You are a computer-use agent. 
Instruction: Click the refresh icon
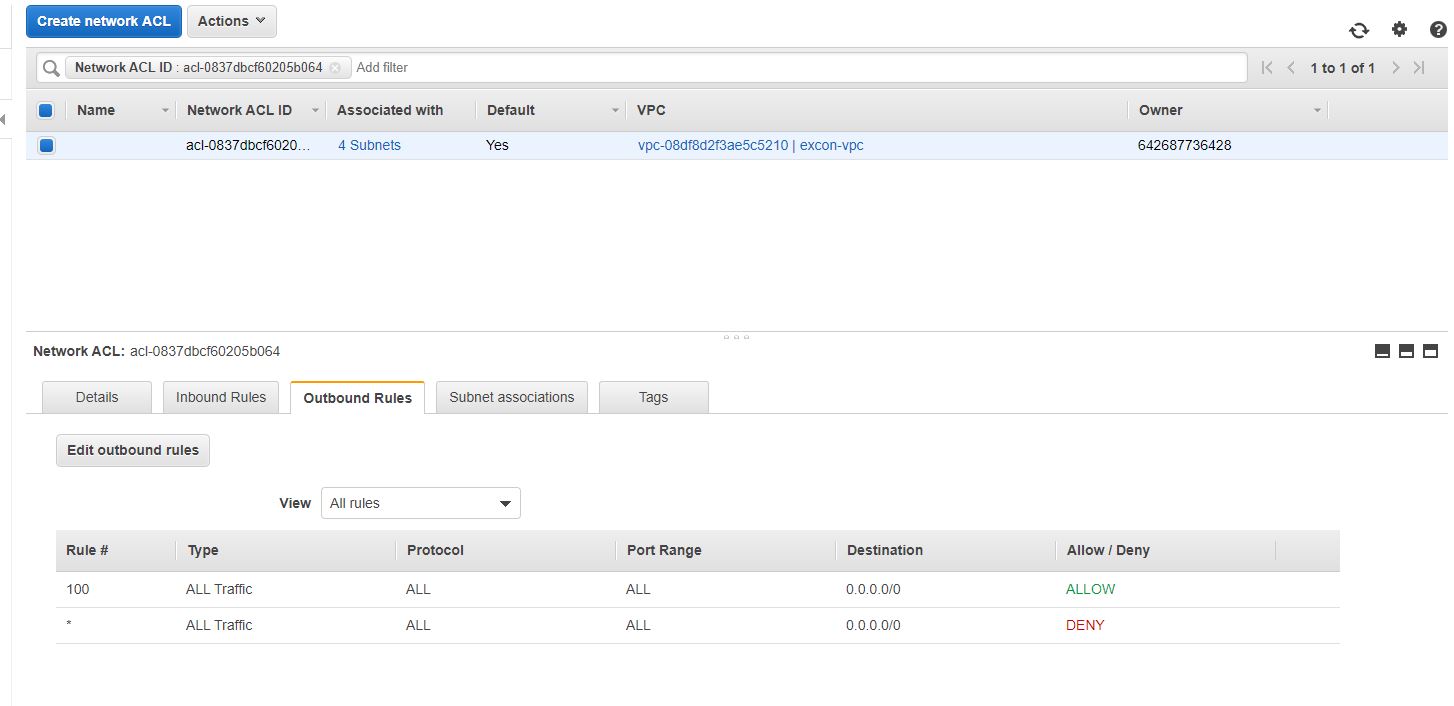(x=1359, y=30)
